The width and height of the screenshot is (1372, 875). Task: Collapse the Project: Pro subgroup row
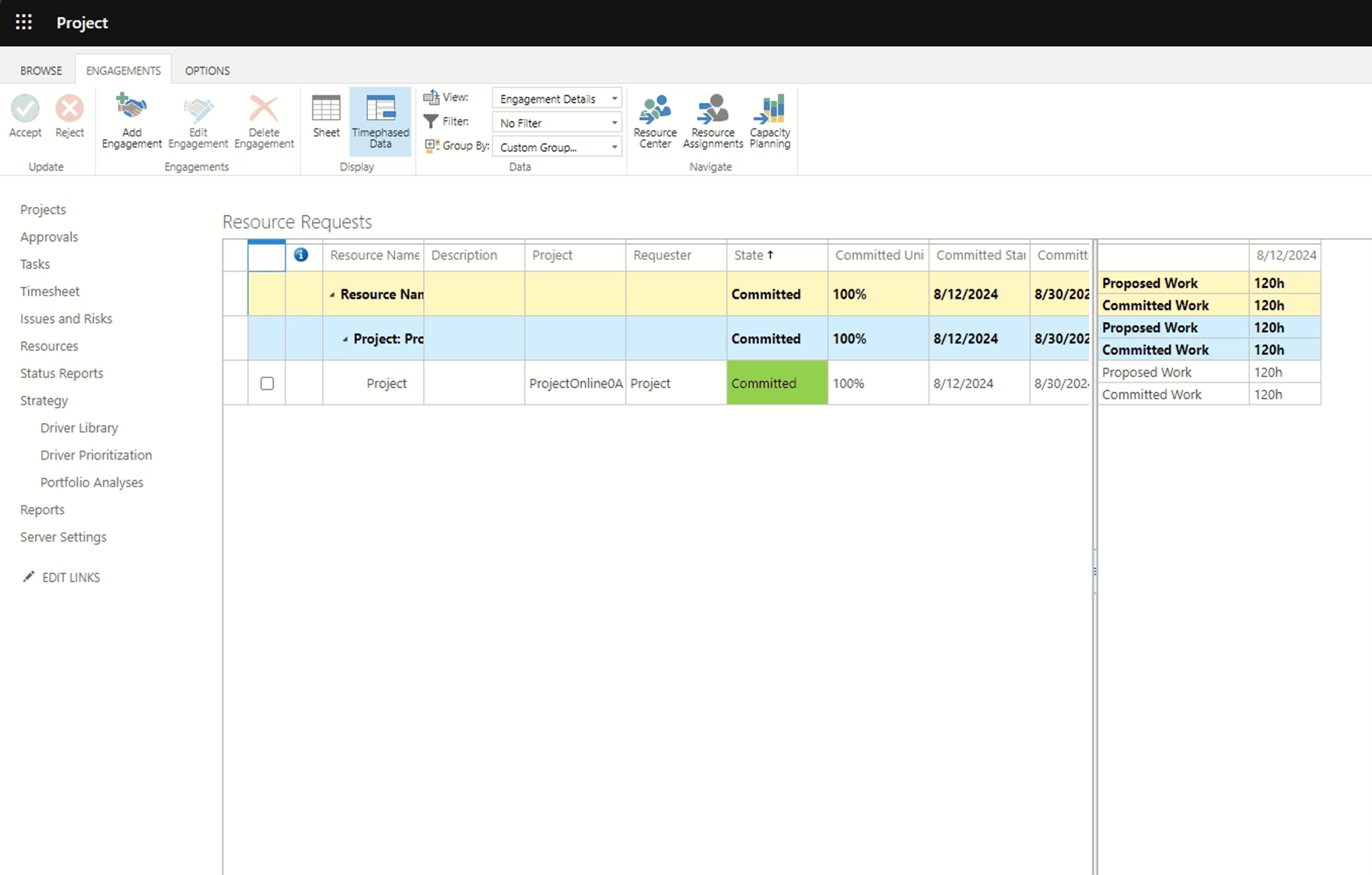[345, 339]
